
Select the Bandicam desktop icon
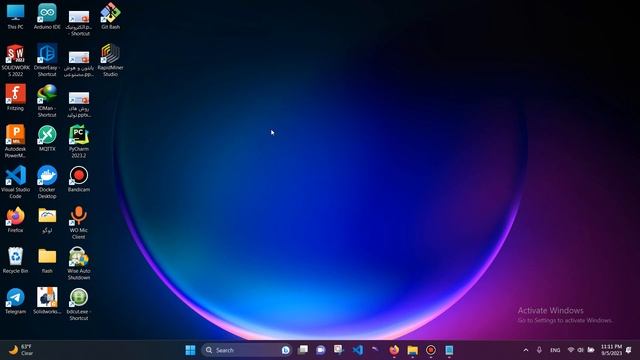79,179
